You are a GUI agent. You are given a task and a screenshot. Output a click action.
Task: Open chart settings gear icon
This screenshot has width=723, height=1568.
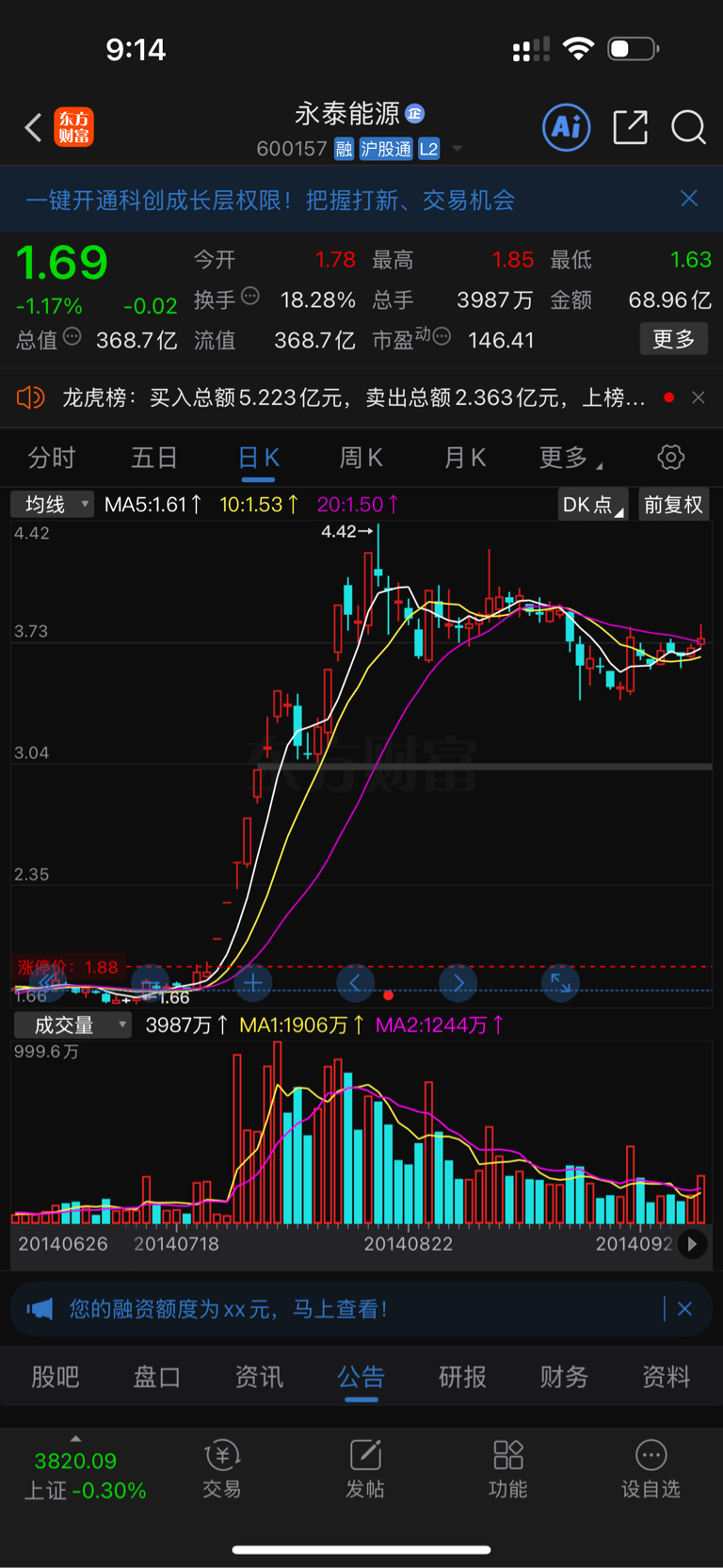tap(671, 458)
